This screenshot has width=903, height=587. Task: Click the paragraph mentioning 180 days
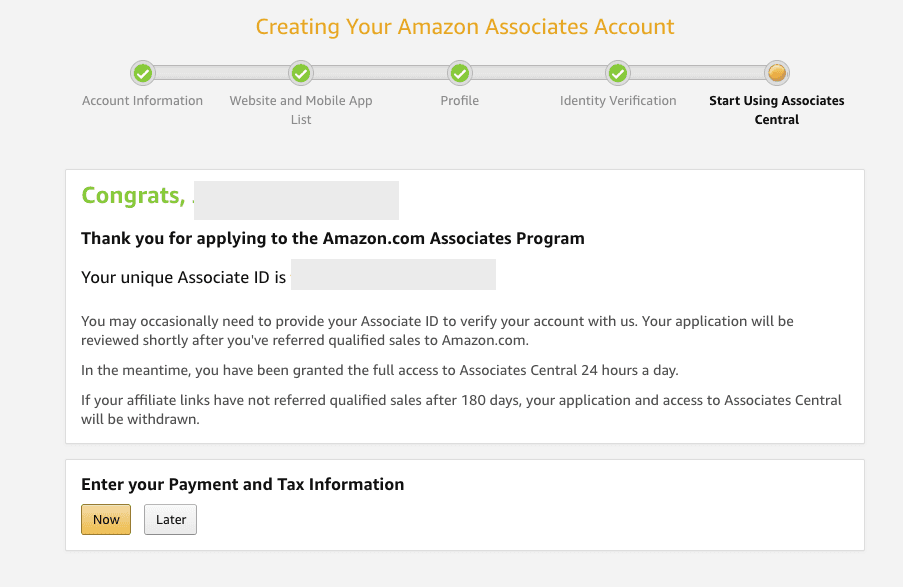coord(461,410)
